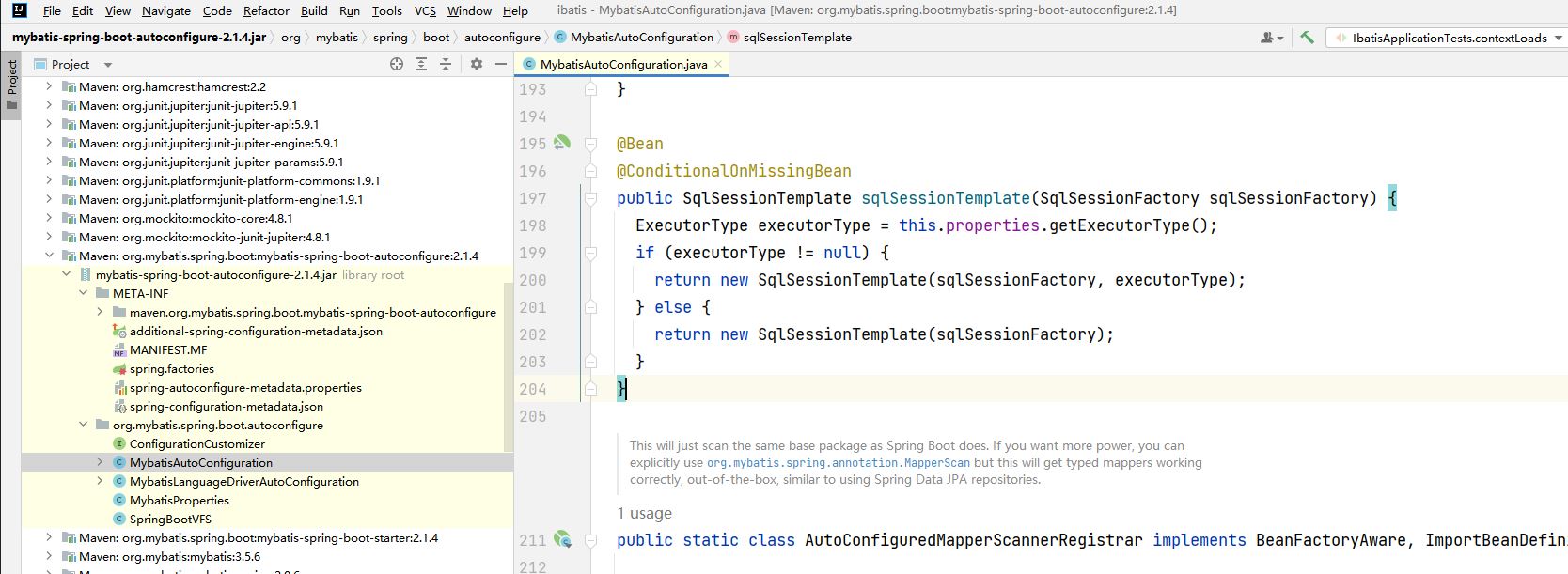Image resolution: width=1568 pixels, height=574 pixels.
Task: Click the IntelliJ IDEA logo icon
Action: point(19,10)
